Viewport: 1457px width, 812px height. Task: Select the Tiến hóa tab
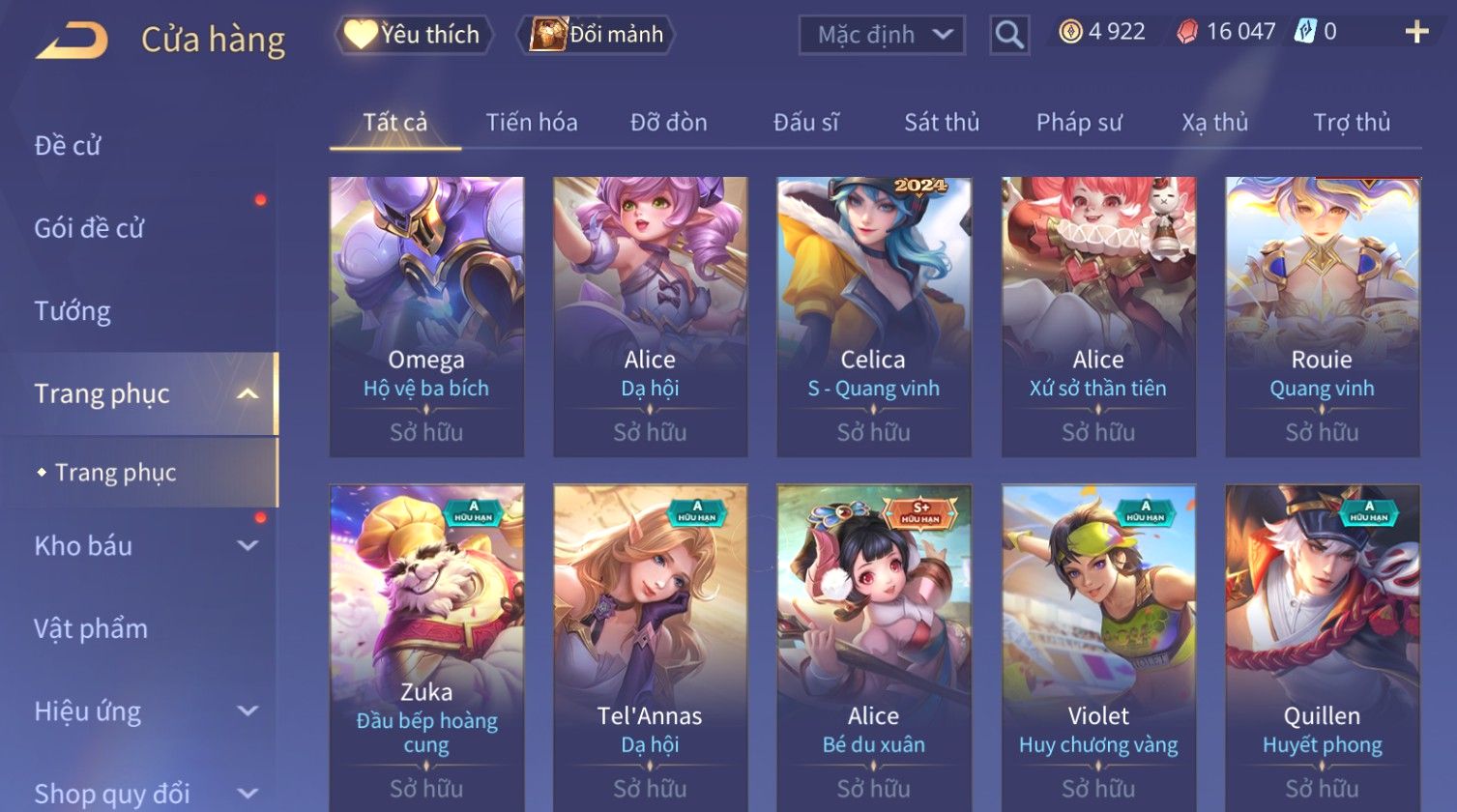coord(532,123)
